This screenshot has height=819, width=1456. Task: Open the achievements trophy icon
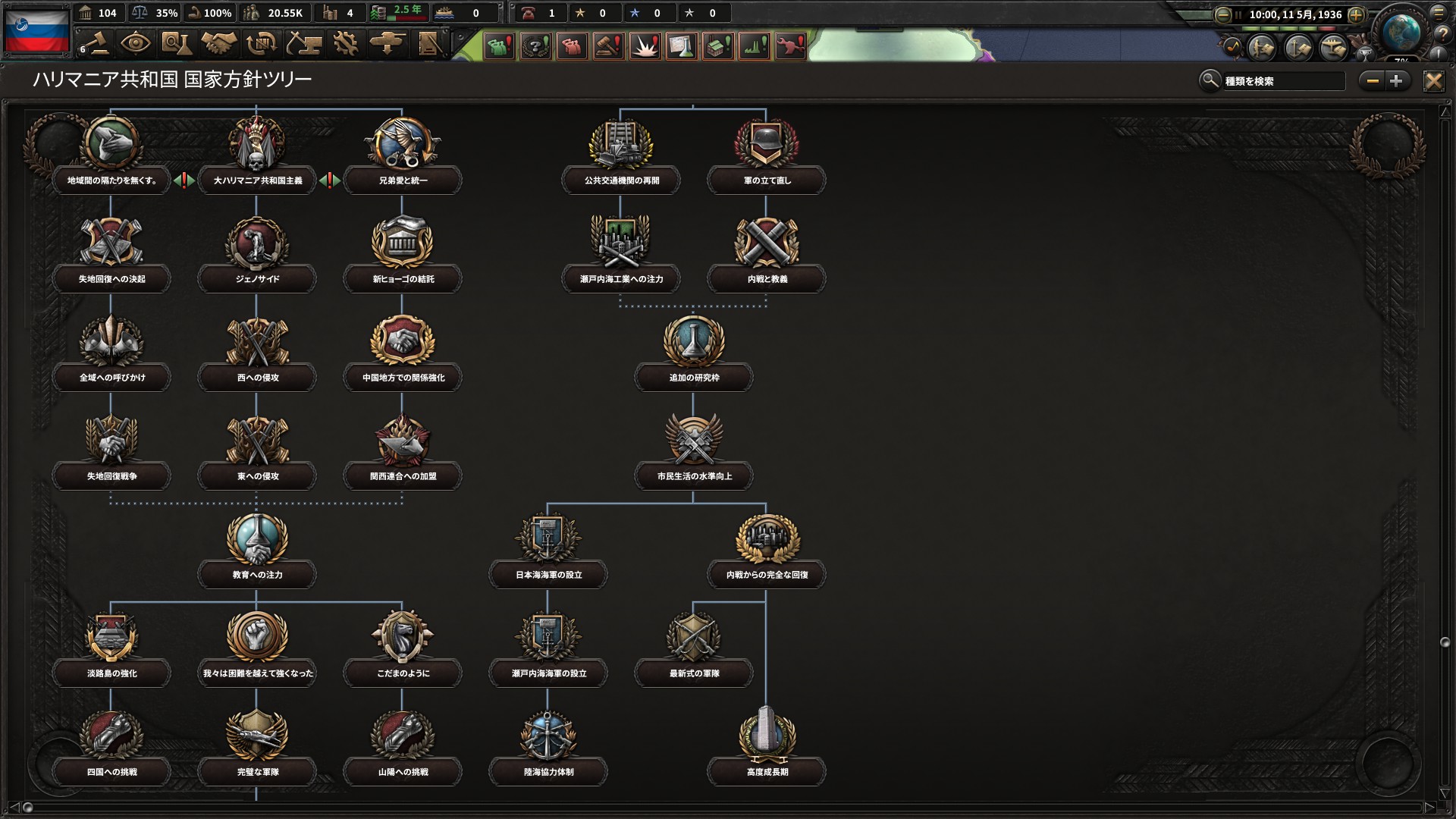point(1365,53)
